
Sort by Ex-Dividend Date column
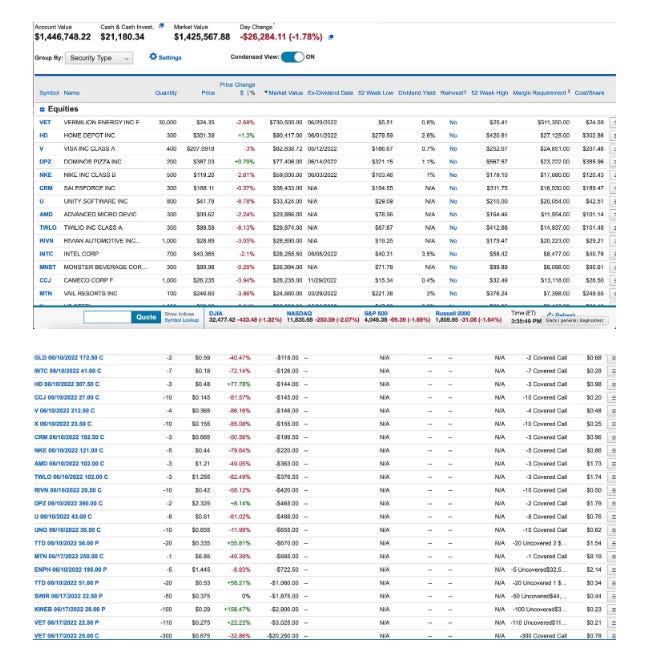coord(330,93)
